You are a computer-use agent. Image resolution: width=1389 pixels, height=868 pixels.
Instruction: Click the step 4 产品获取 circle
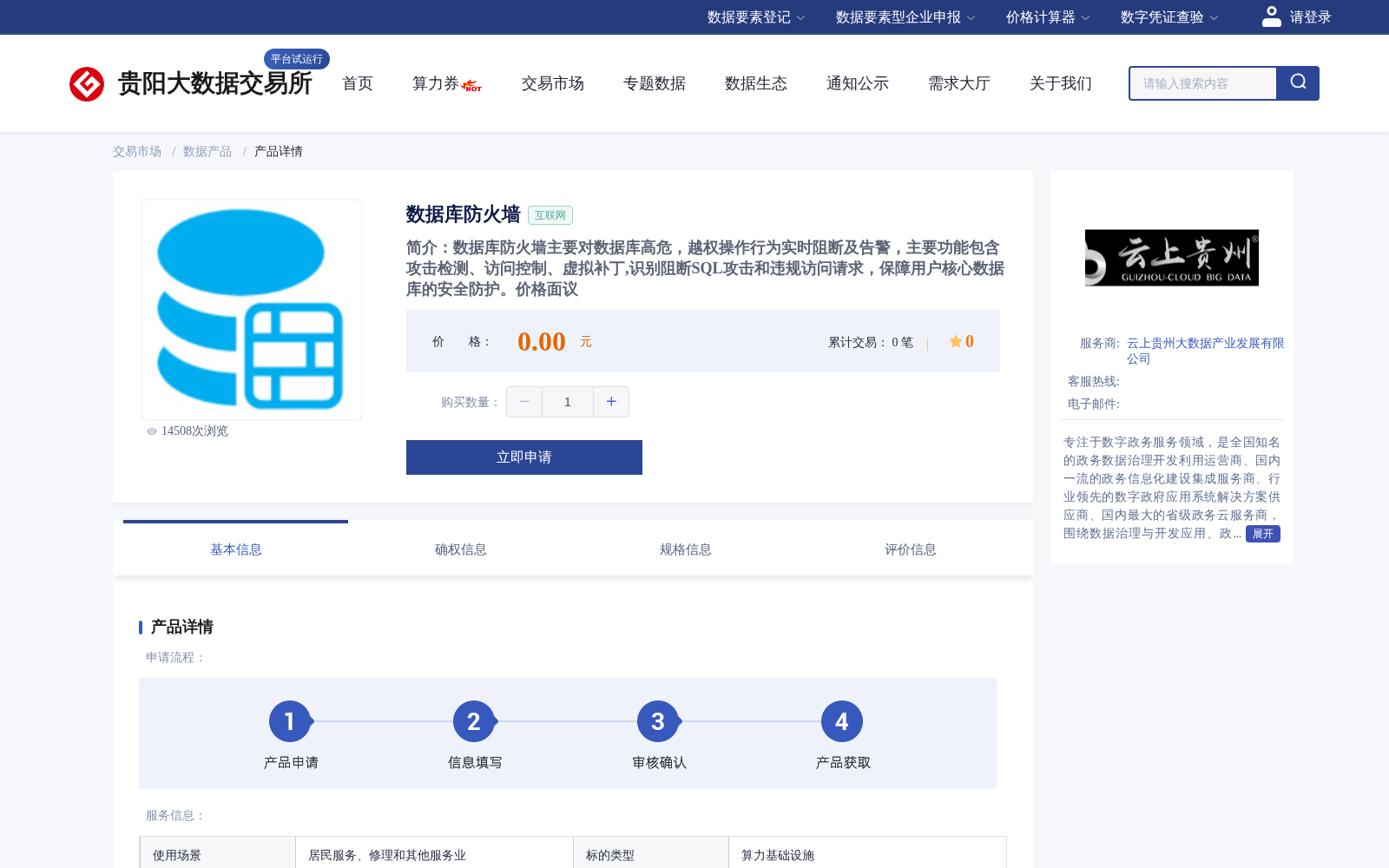tap(842, 721)
